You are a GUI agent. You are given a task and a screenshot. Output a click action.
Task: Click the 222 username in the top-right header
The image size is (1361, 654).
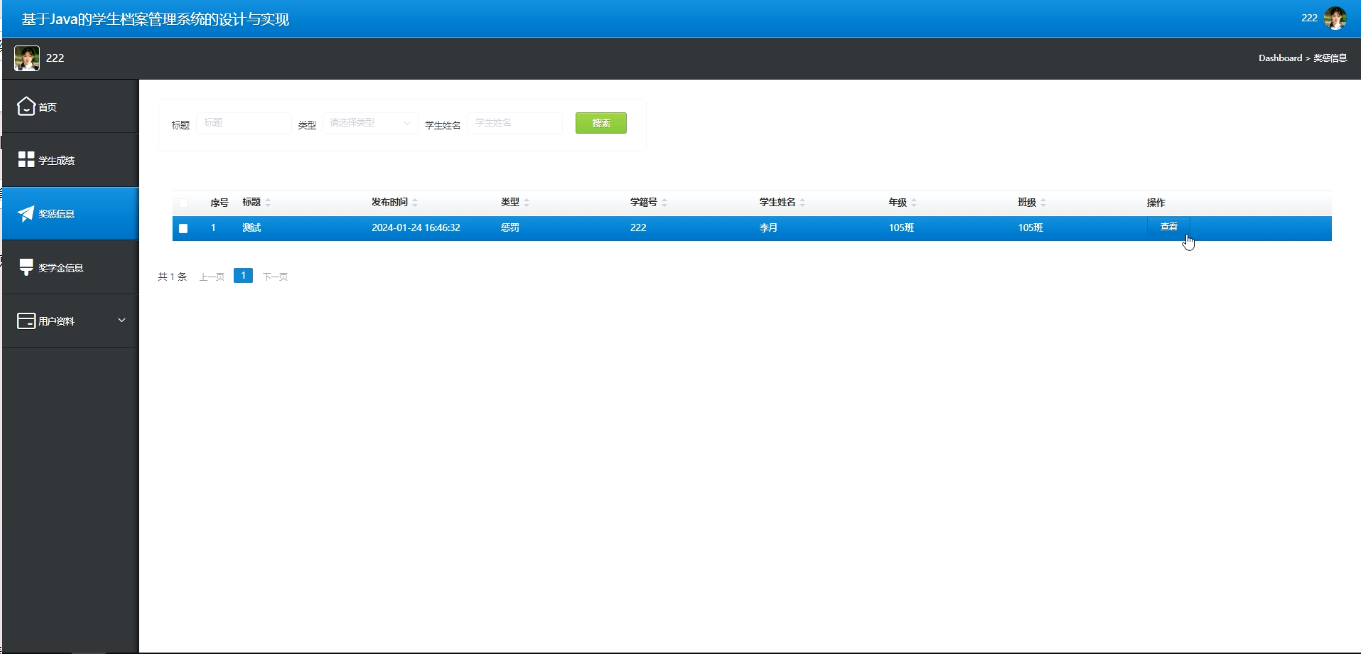(x=1309, y=18)
